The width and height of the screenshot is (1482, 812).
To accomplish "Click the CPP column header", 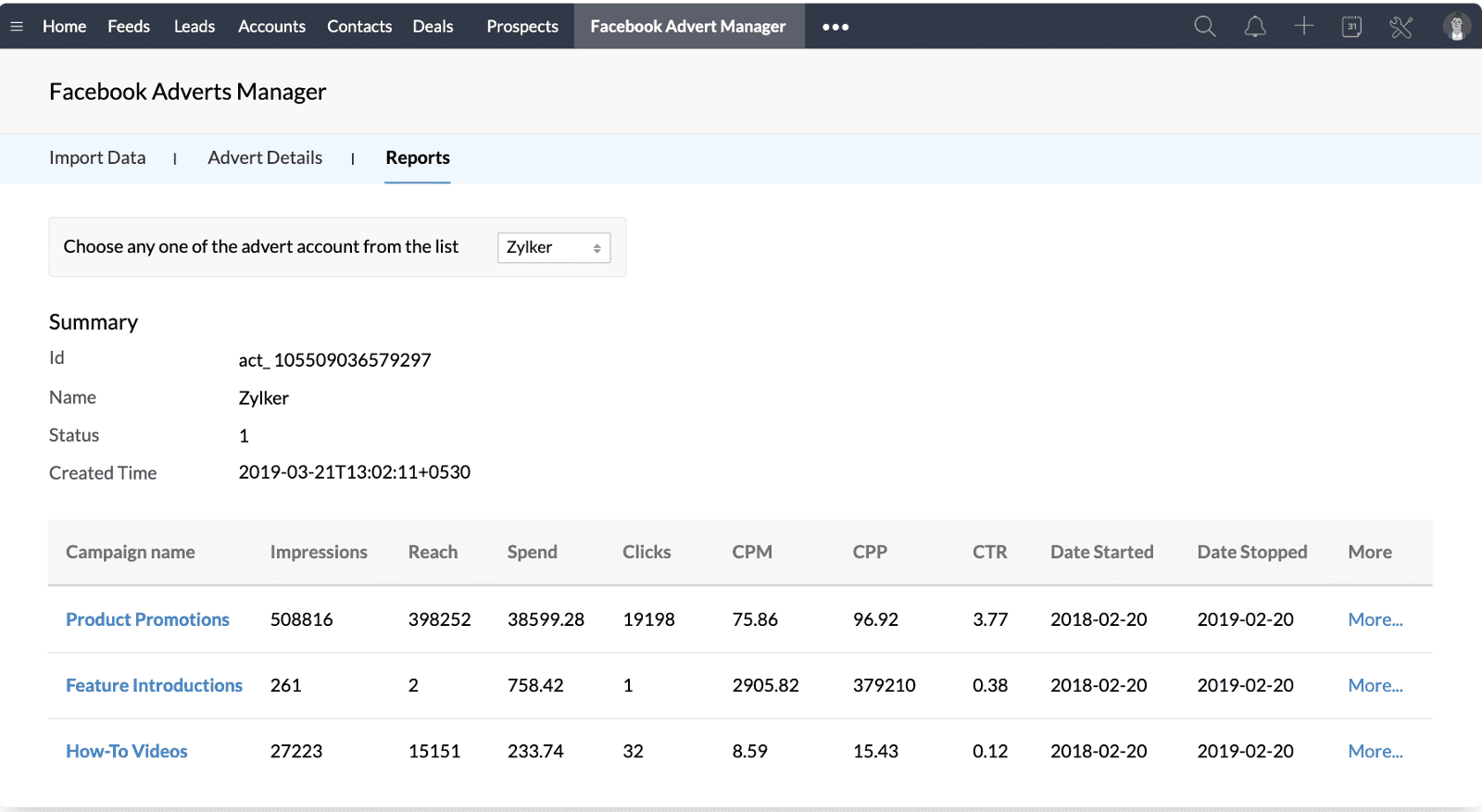I will 870,552.
